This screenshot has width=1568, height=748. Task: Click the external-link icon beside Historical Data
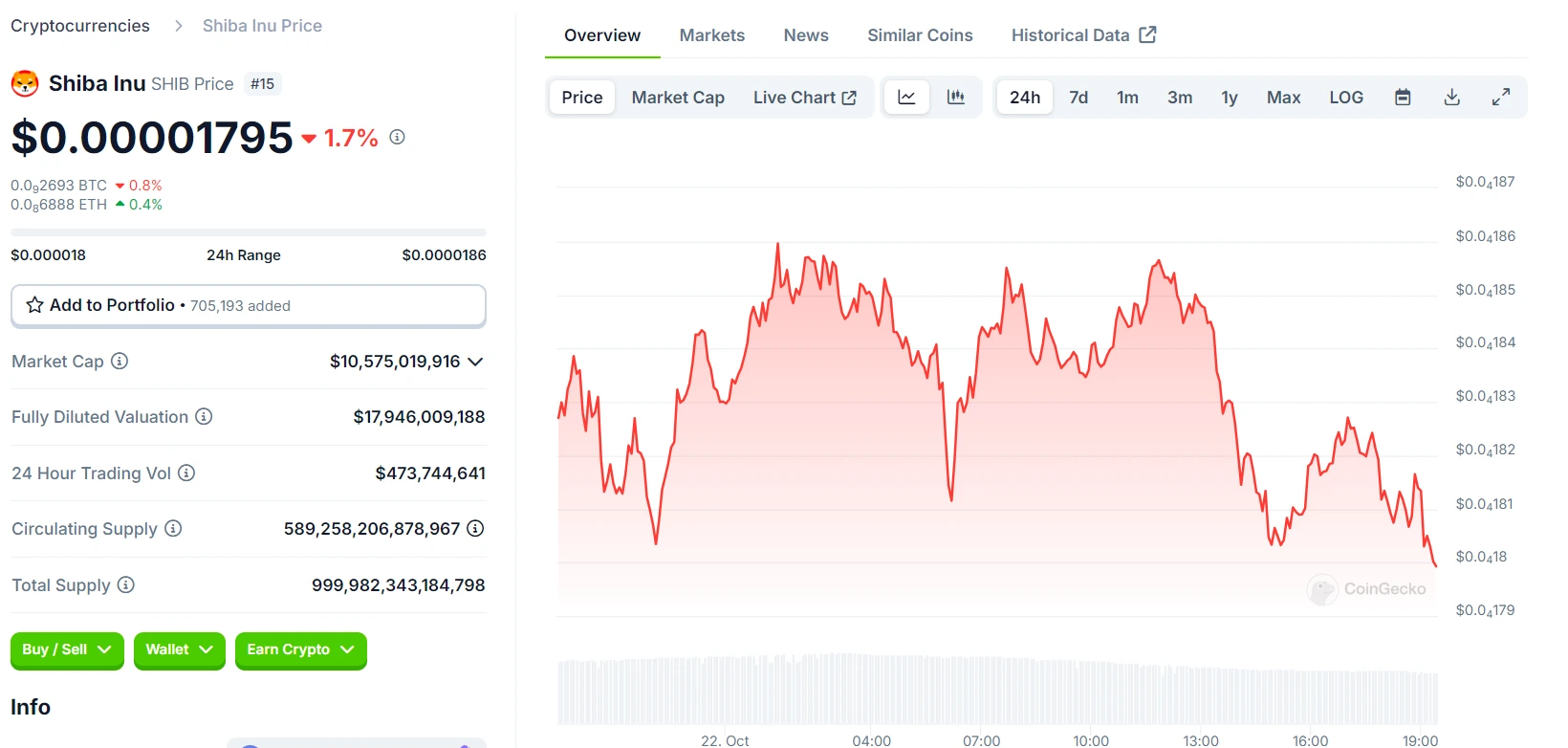1148,35
